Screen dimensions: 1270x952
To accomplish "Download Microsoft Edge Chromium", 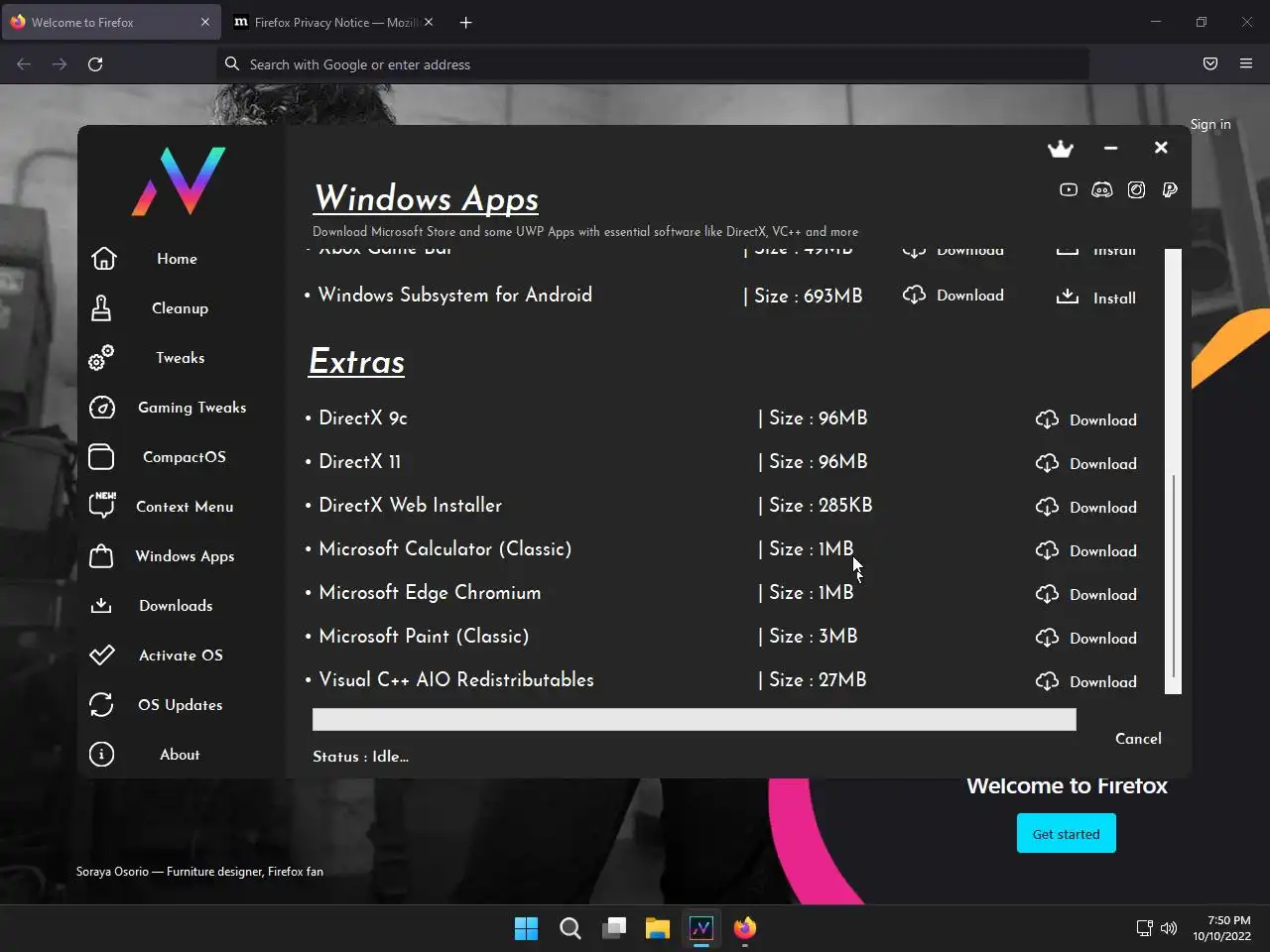I will [x=1086, y=595].
